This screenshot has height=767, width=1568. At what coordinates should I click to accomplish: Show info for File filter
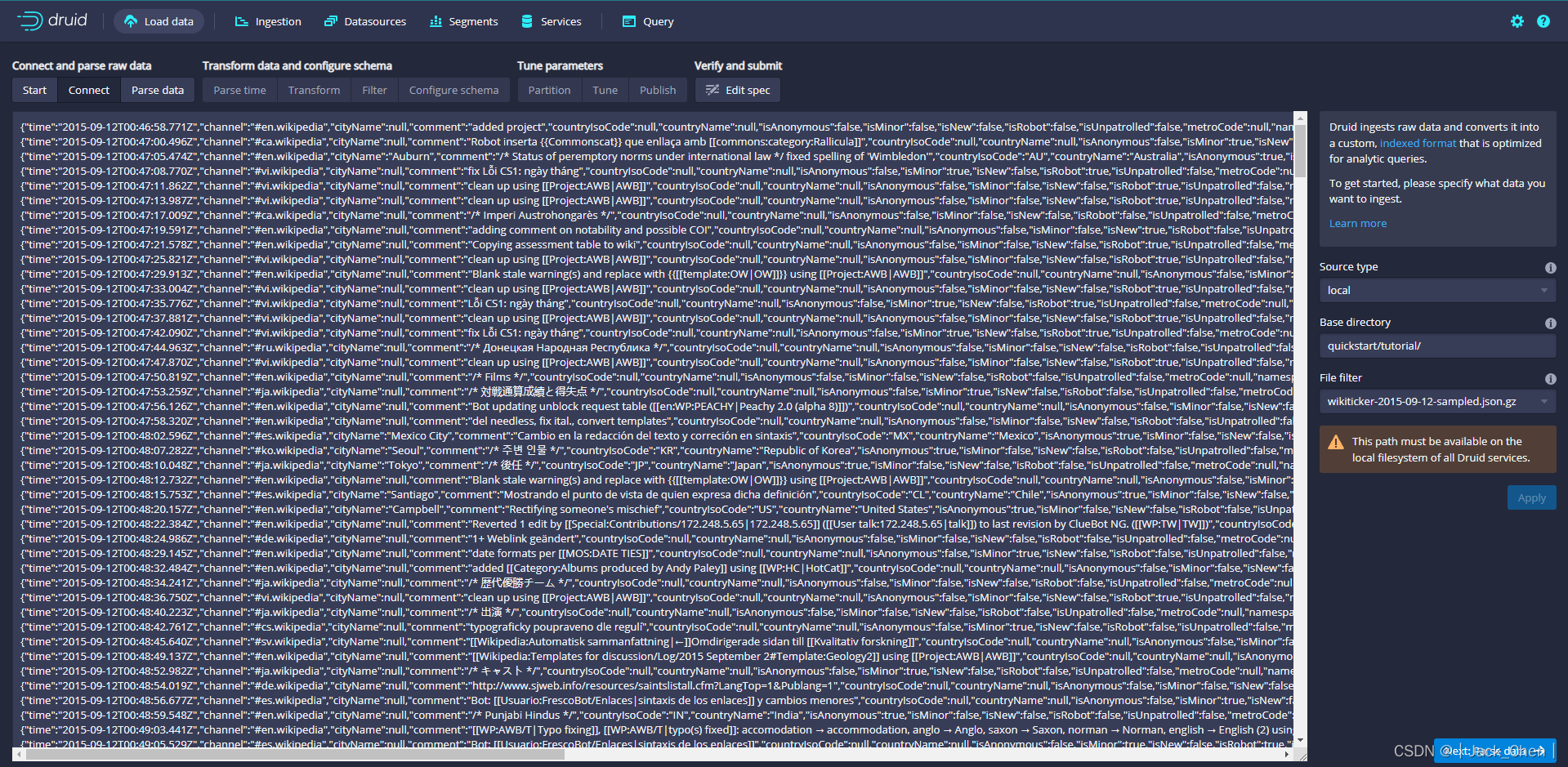(x=1550, y=379)
